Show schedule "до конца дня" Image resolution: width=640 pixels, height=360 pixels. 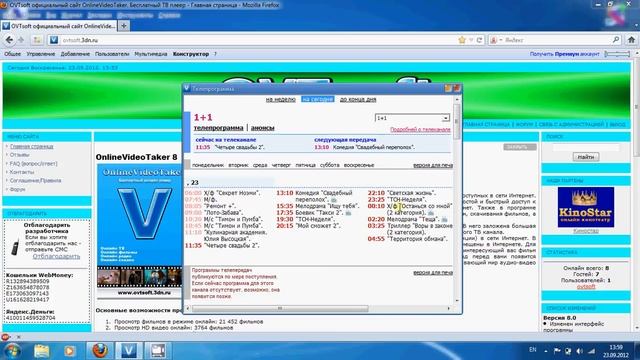point(358,99)
